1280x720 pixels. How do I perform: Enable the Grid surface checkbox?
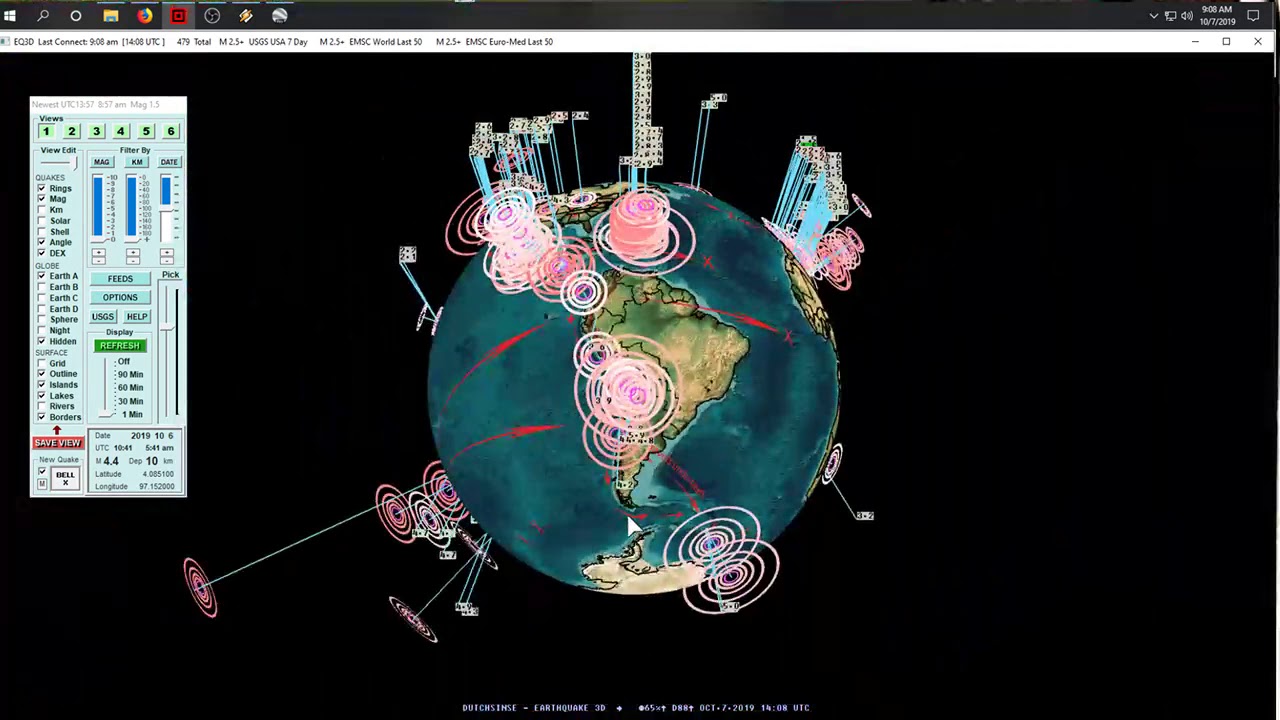click(42, 363)
